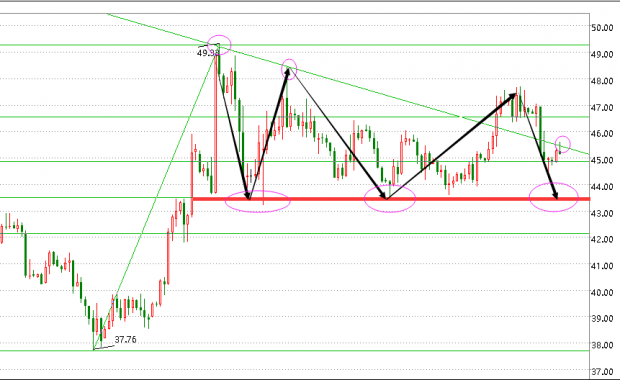Click the 45.00 price axis label
This screenshot has width=620, height=380.
pyautogui.click(x=602, y=160)
